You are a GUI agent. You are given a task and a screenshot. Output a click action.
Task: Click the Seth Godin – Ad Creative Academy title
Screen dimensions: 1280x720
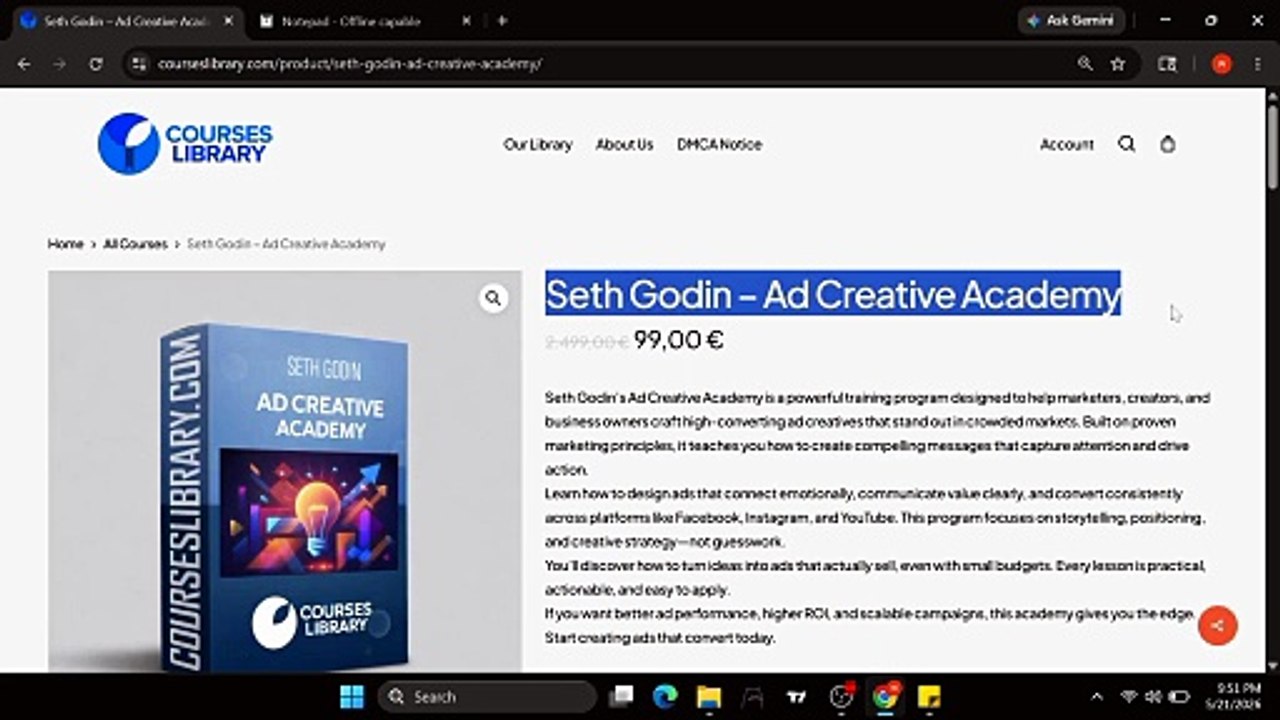coord(833,294)
